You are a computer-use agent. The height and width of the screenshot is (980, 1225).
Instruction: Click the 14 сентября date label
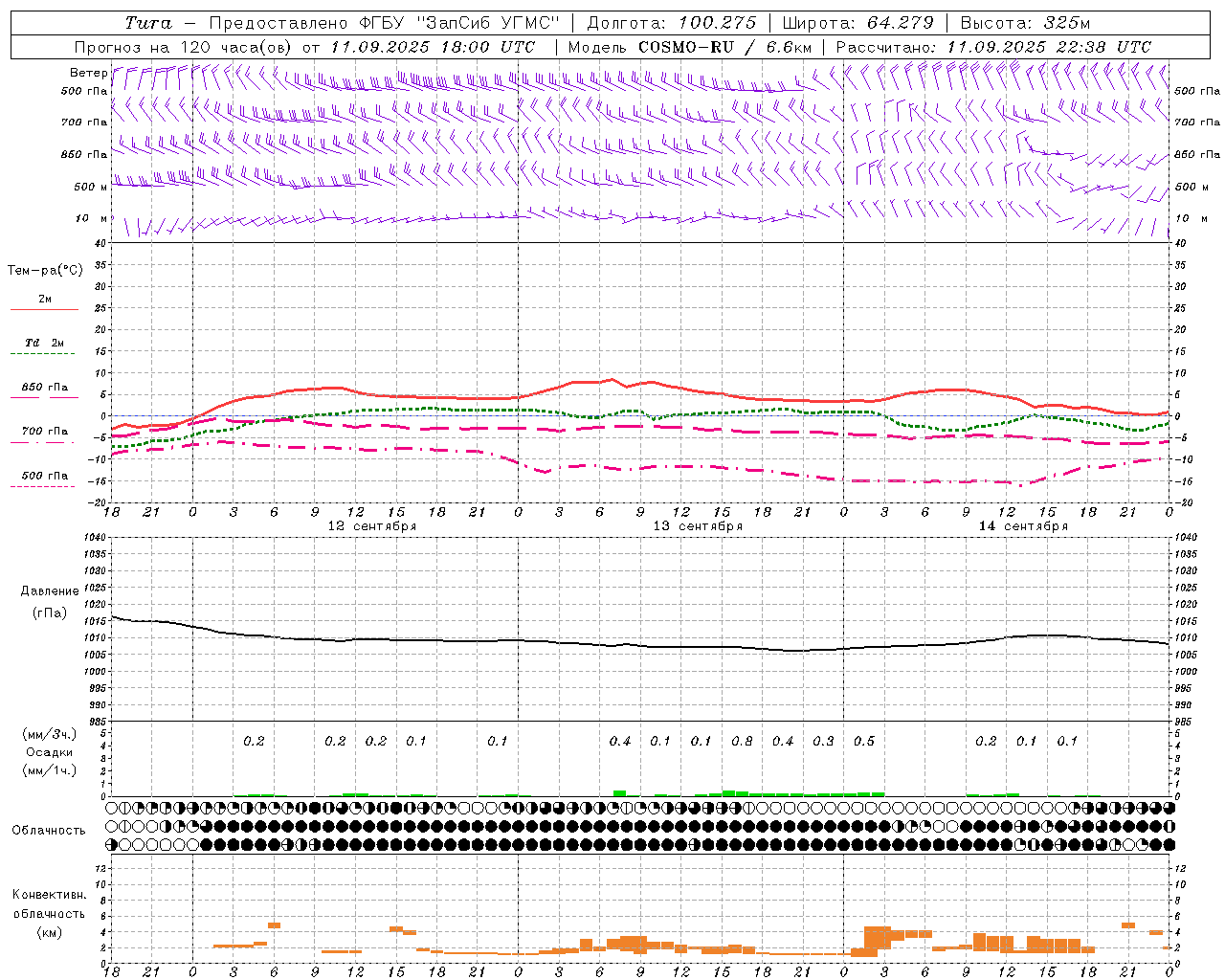click(x=1023, y=526)
